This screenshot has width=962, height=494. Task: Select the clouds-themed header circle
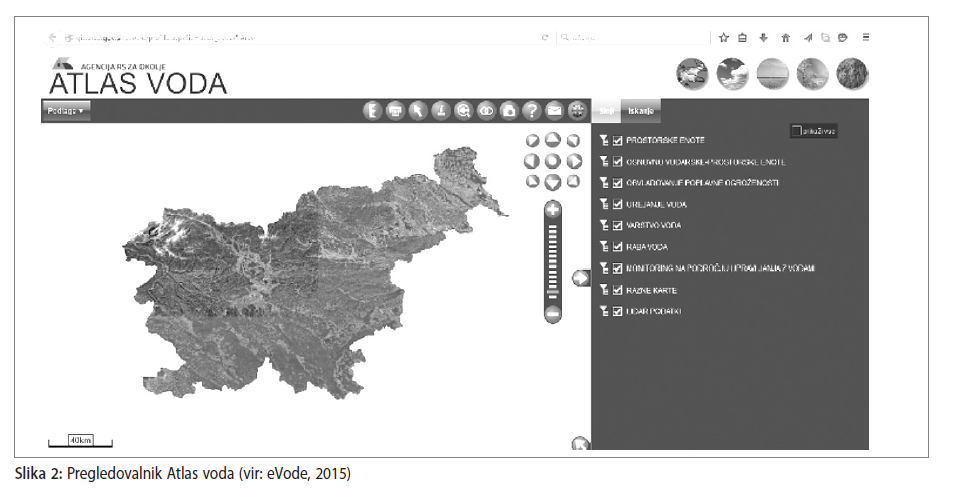[732, 74]
